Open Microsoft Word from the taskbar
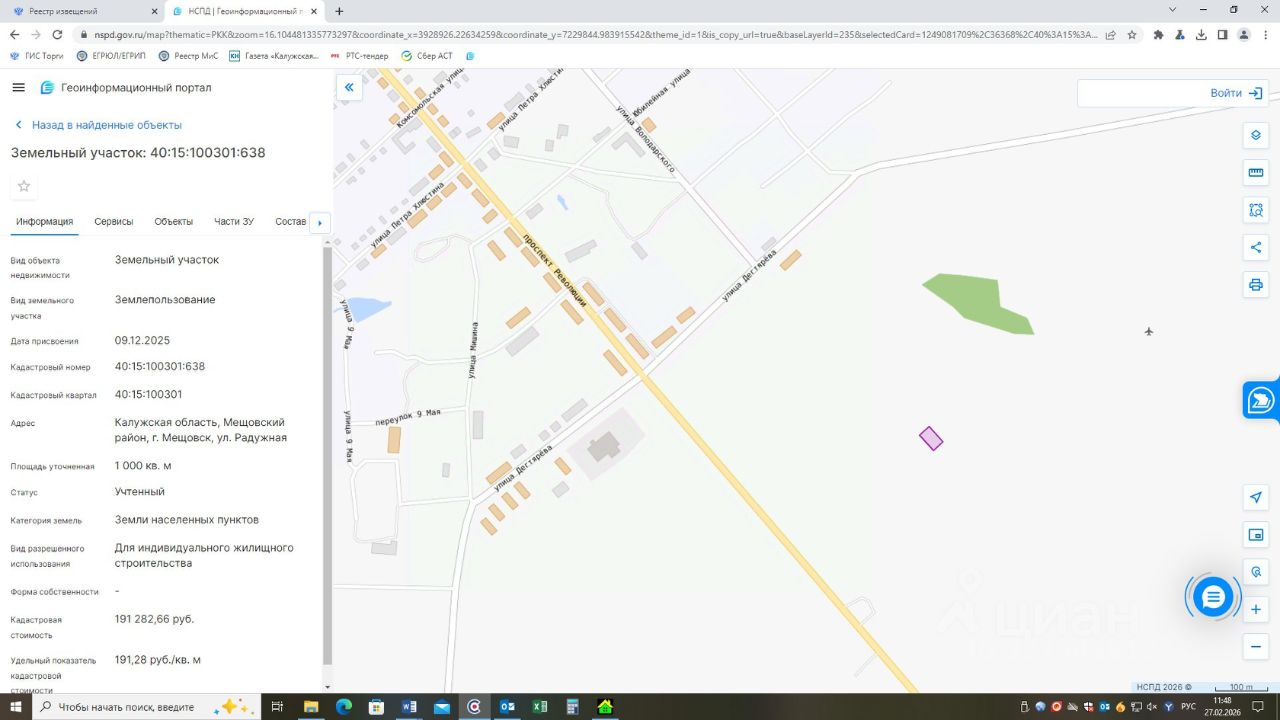 [409, 707]
